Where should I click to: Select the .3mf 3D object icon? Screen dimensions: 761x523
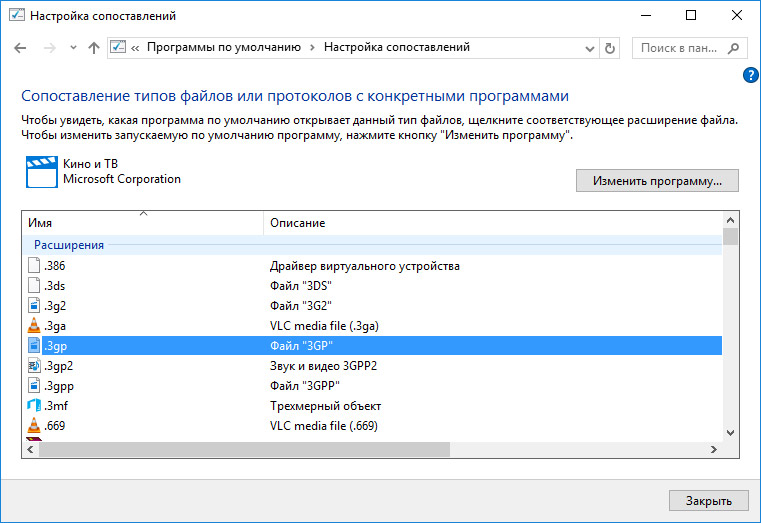pos(33,405)
